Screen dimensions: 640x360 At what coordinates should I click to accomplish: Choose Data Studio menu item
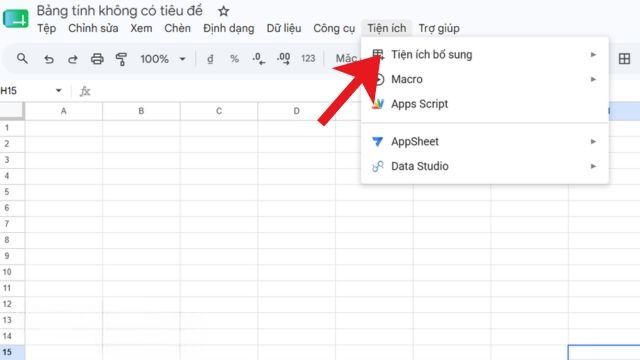[x=485, y=166]
